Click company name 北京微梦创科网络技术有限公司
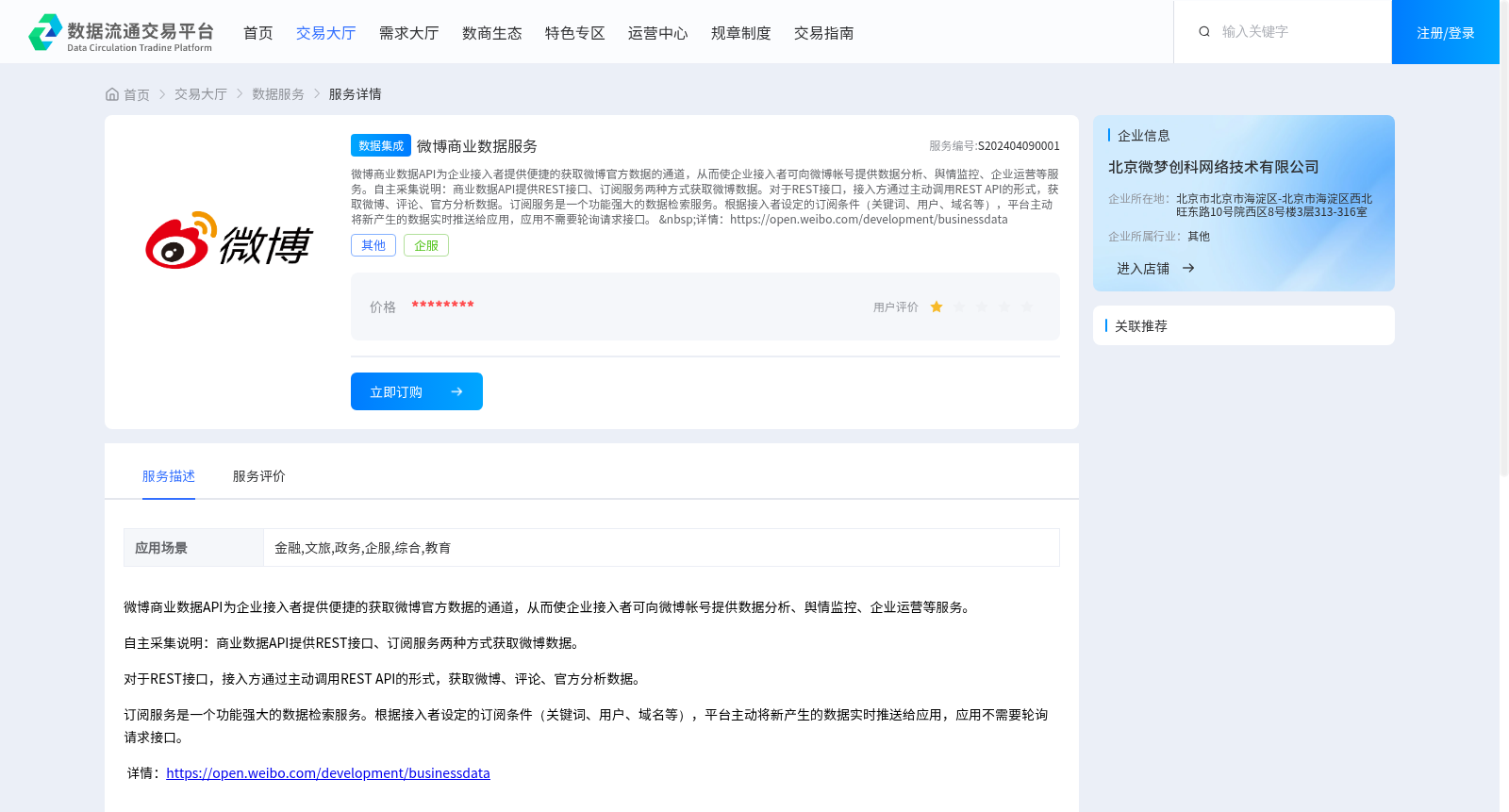Viewport: 1509px width, 812px height. tap(1214, 167)
